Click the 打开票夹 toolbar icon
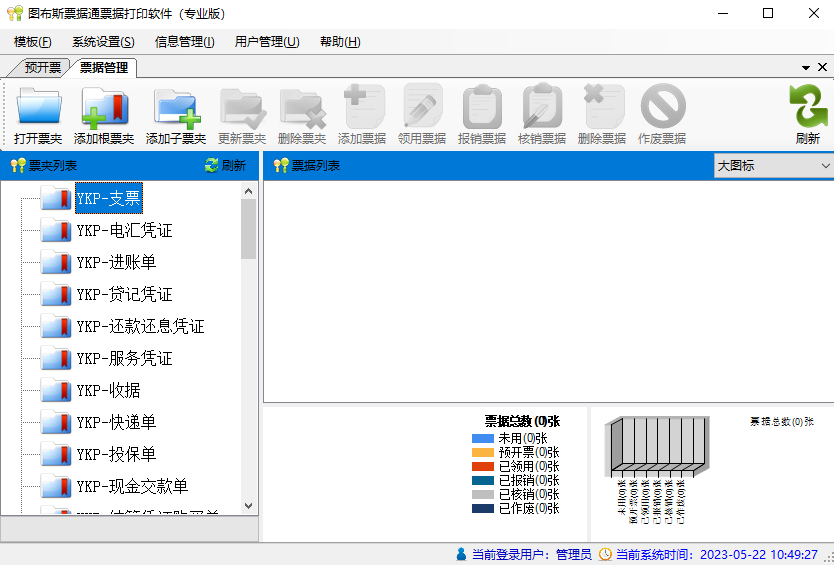 [38, 107]
